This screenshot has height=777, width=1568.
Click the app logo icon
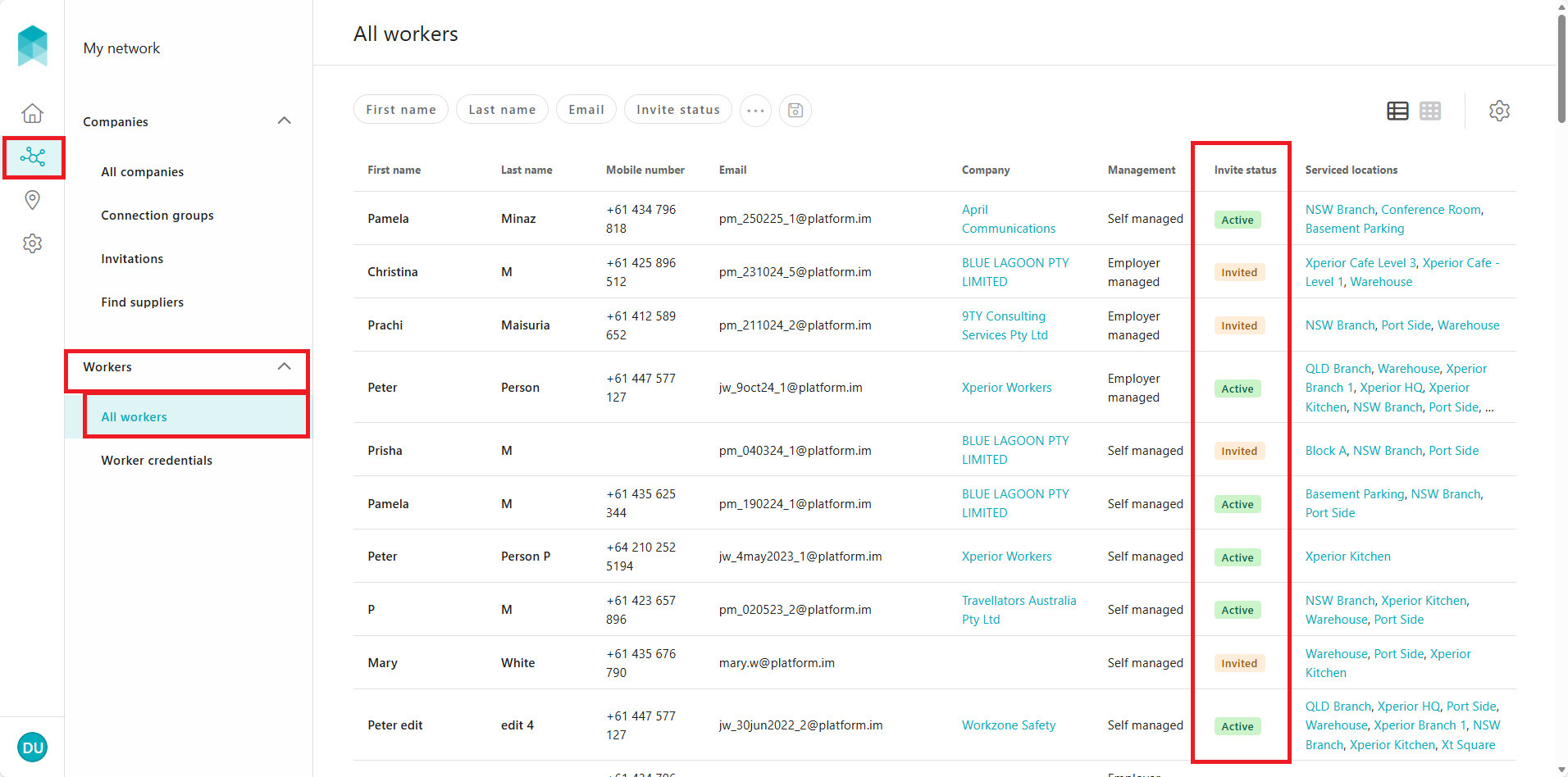pos(33,46)
